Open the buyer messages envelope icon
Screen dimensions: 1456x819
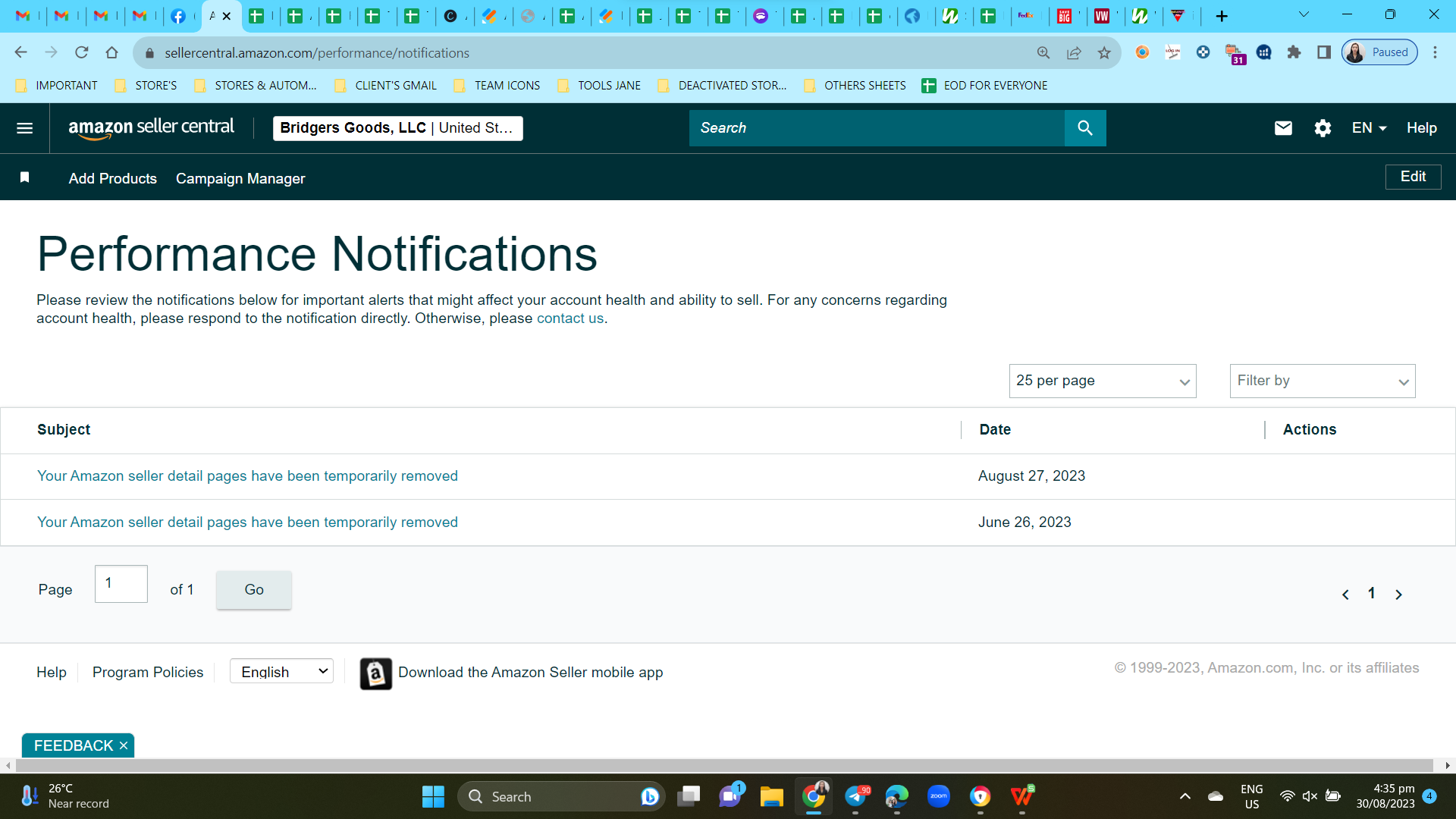pyautogui.click(x=1283, y=128)
